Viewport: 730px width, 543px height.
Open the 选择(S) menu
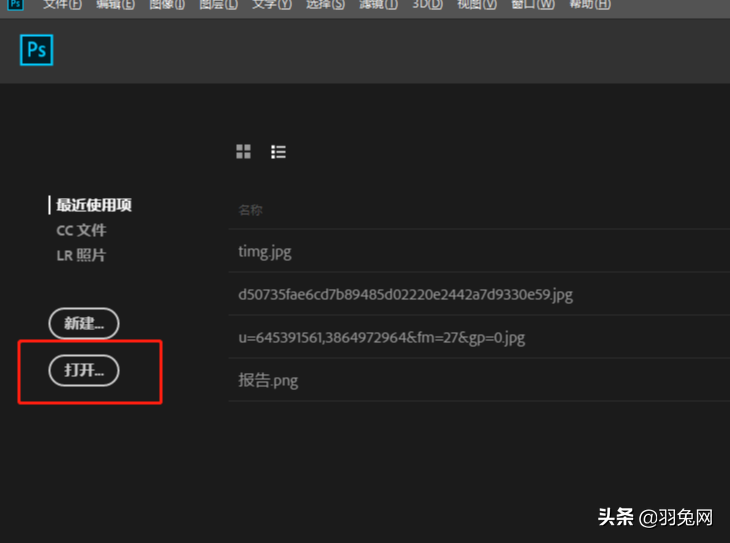tap(325, 5)
